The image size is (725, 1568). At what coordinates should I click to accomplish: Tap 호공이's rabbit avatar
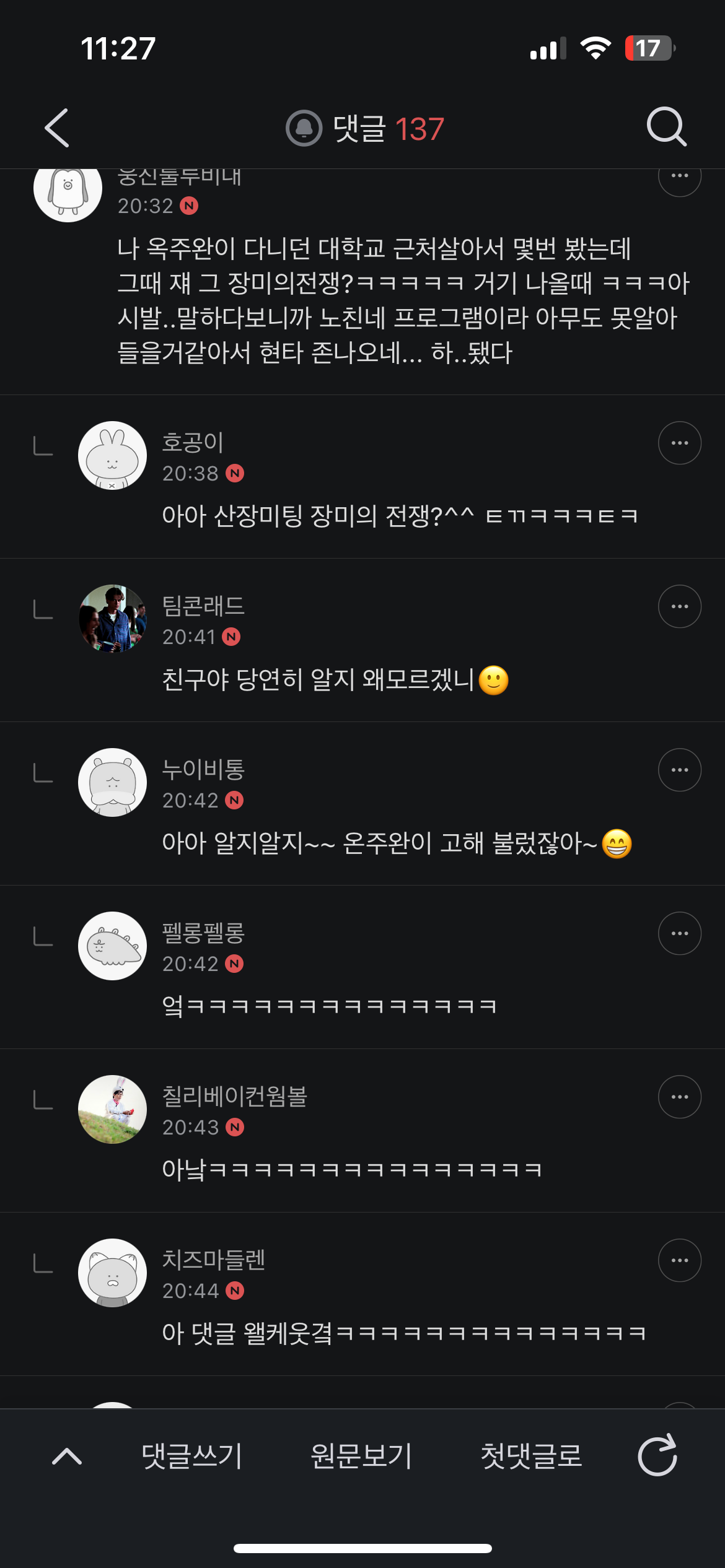coord(112,455)
